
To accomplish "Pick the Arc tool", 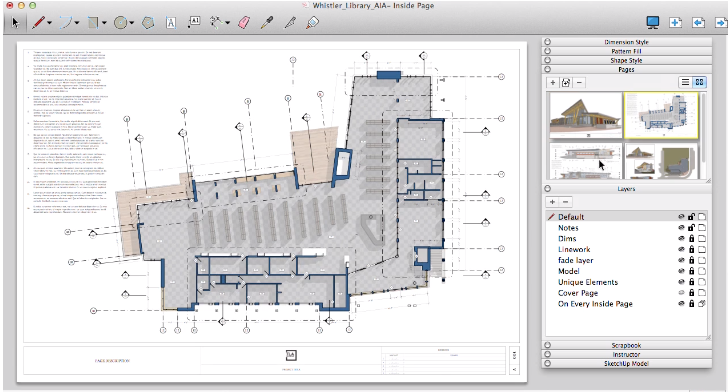I will [65, 23].
